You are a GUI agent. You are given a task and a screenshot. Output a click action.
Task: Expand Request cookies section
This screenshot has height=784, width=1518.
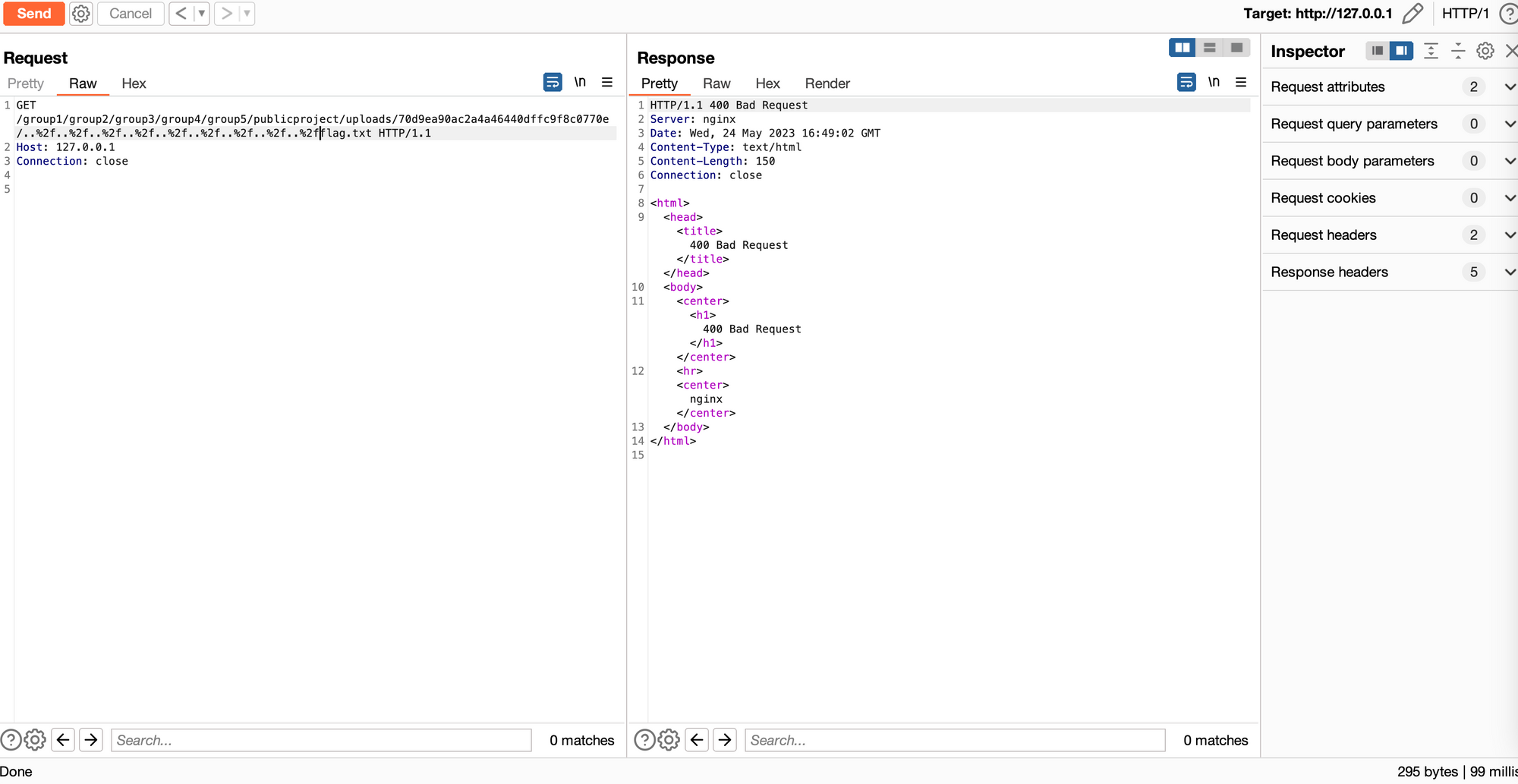click(x=1390, y=198)
